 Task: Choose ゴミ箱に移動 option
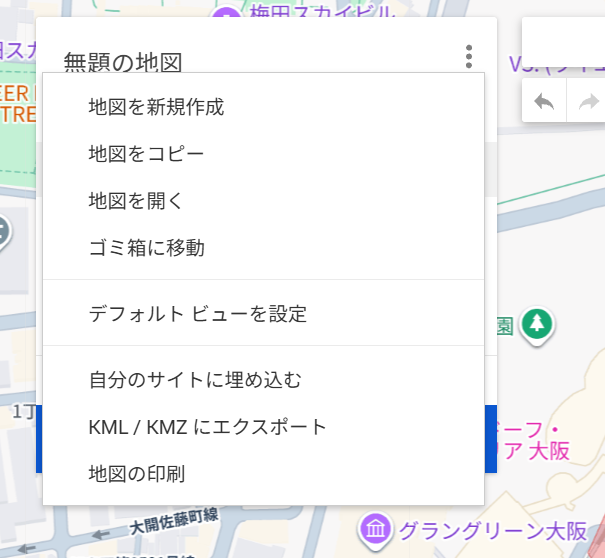(x=264, y=248)
